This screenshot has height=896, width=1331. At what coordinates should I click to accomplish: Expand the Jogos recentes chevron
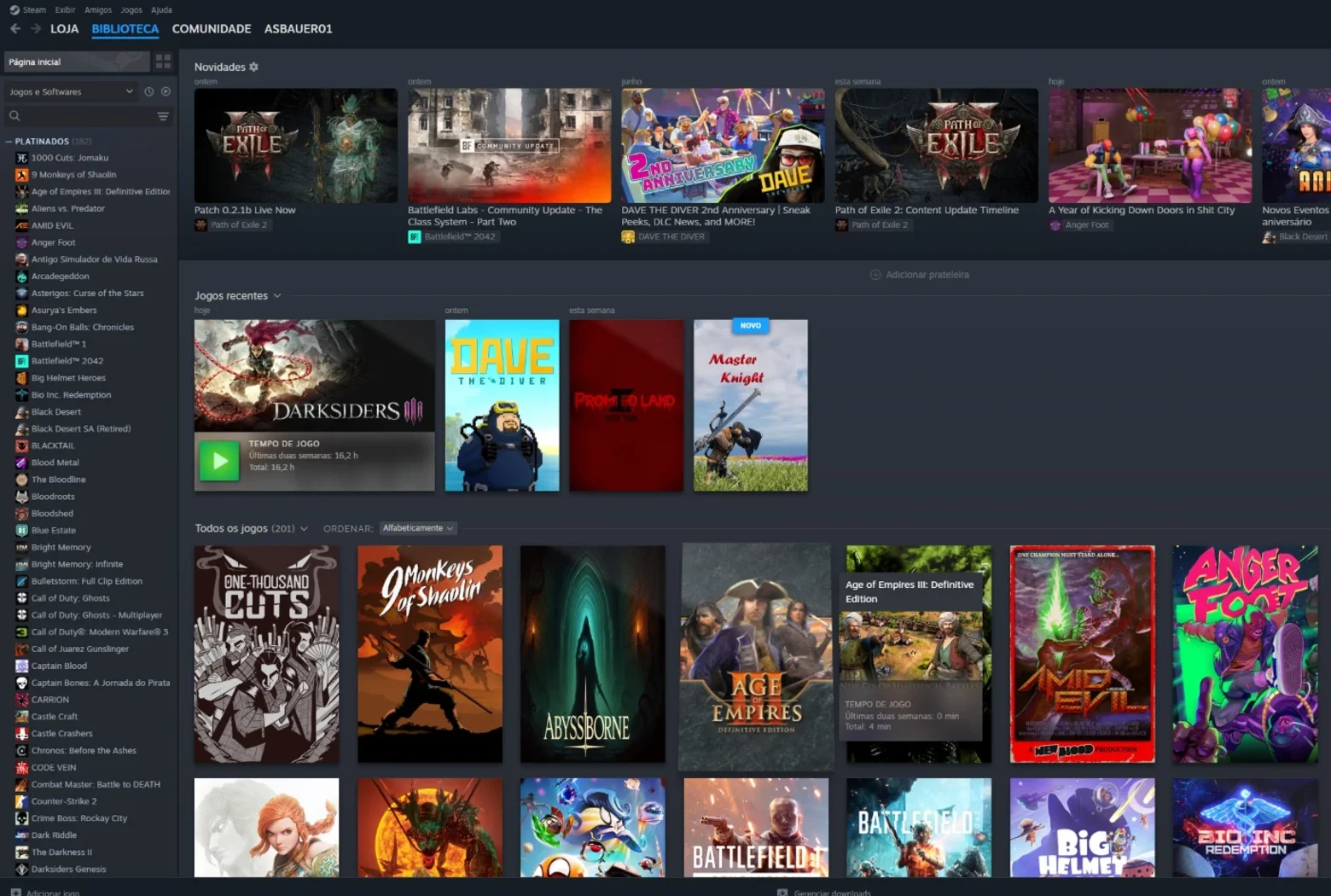277,296
